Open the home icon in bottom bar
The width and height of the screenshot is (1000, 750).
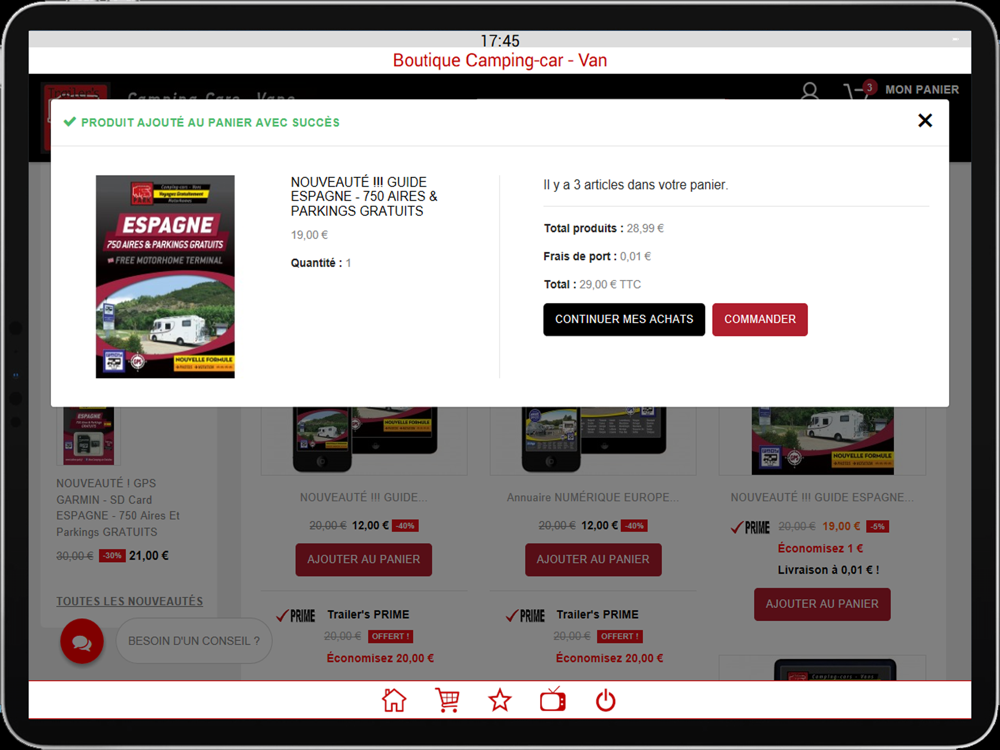pyautogui.click(x=394, y=700)
